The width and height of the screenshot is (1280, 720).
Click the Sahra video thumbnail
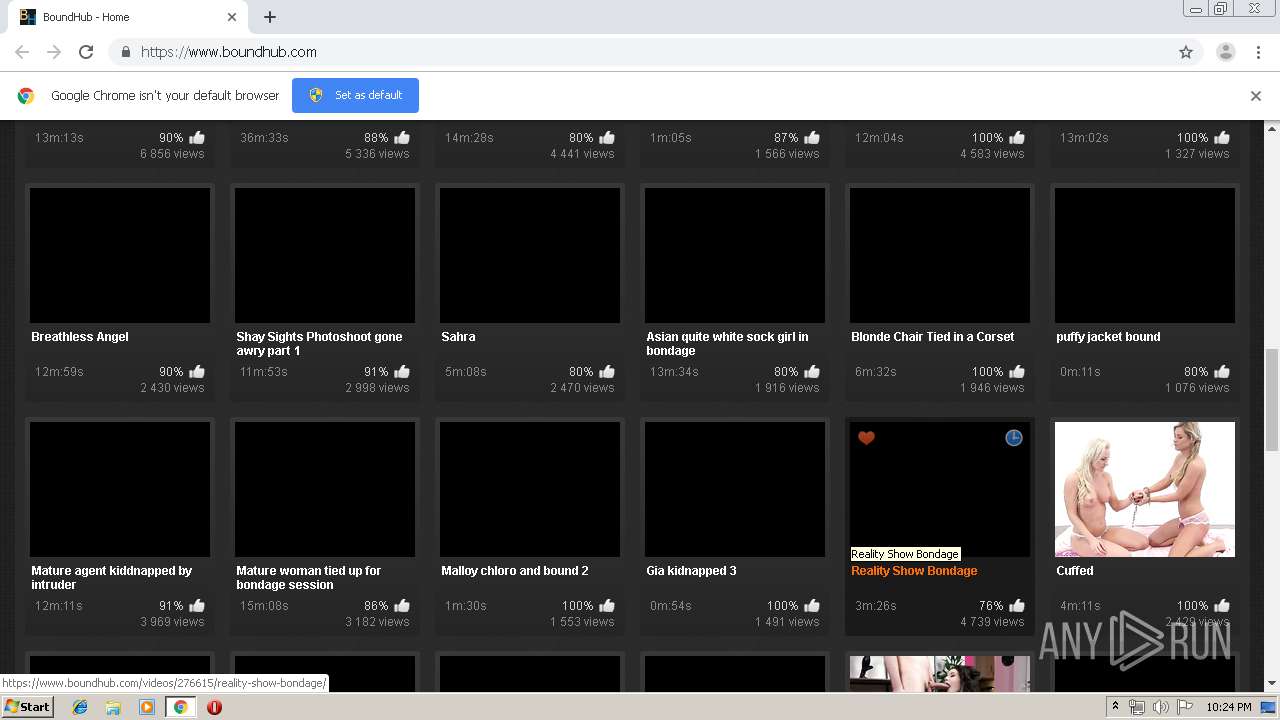tap(530, 255)
